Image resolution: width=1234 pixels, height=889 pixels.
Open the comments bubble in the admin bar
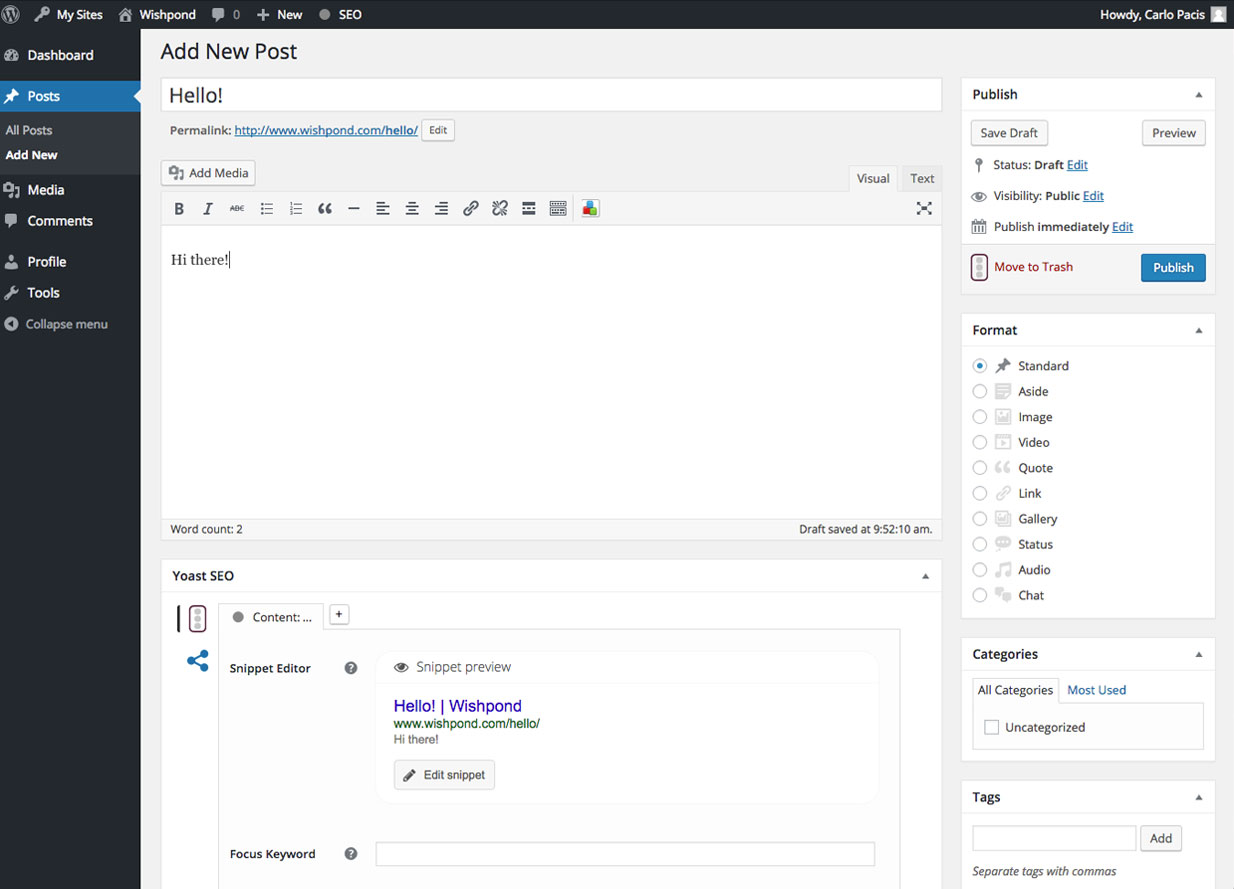coord(226,14)
